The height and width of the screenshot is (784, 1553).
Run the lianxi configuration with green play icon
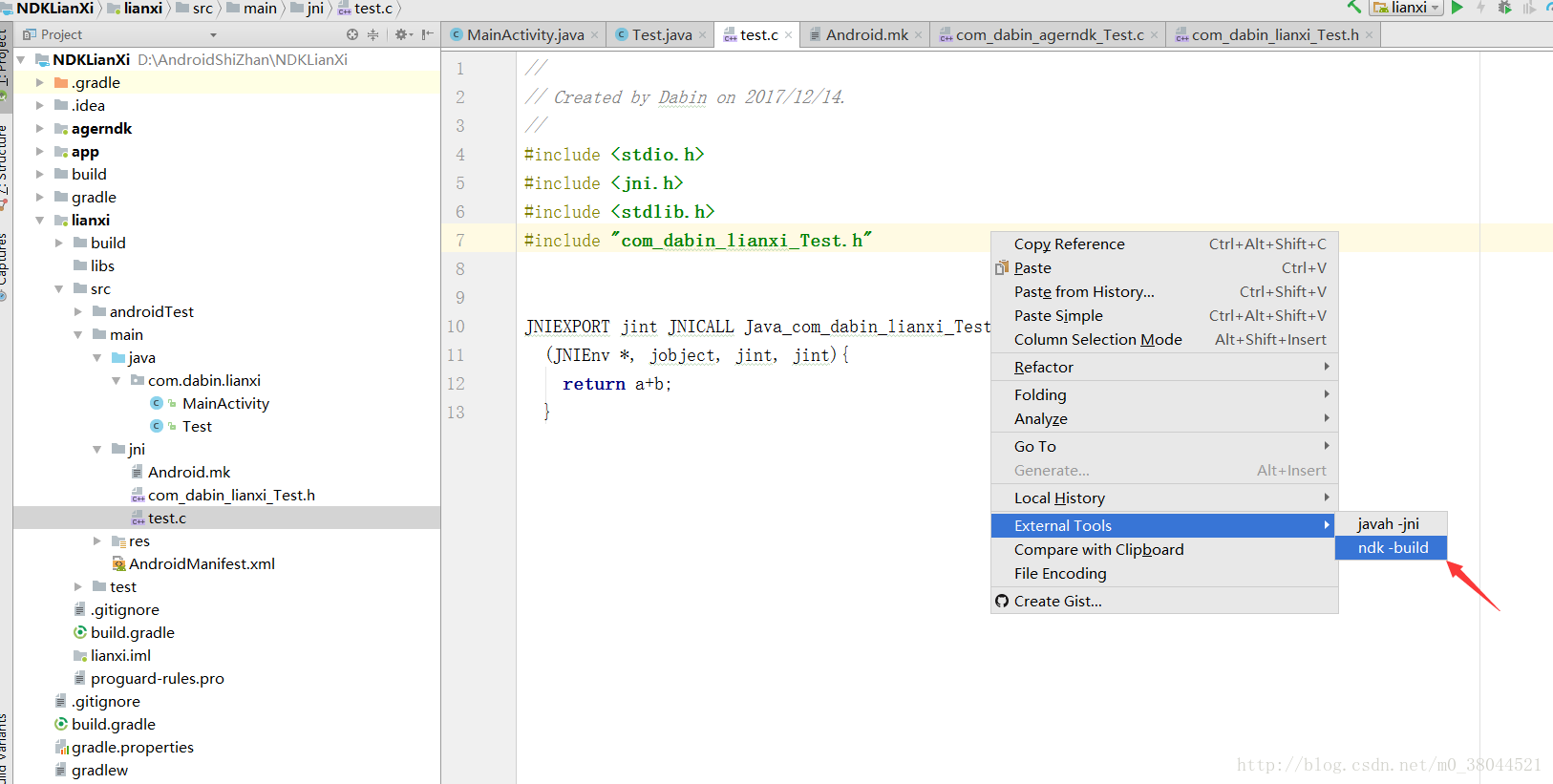pos(1457,7)
